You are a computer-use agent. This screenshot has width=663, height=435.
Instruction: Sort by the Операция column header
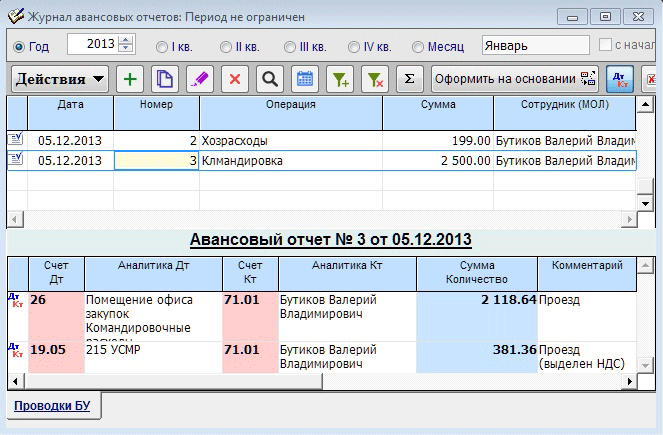tap(291, 112)
